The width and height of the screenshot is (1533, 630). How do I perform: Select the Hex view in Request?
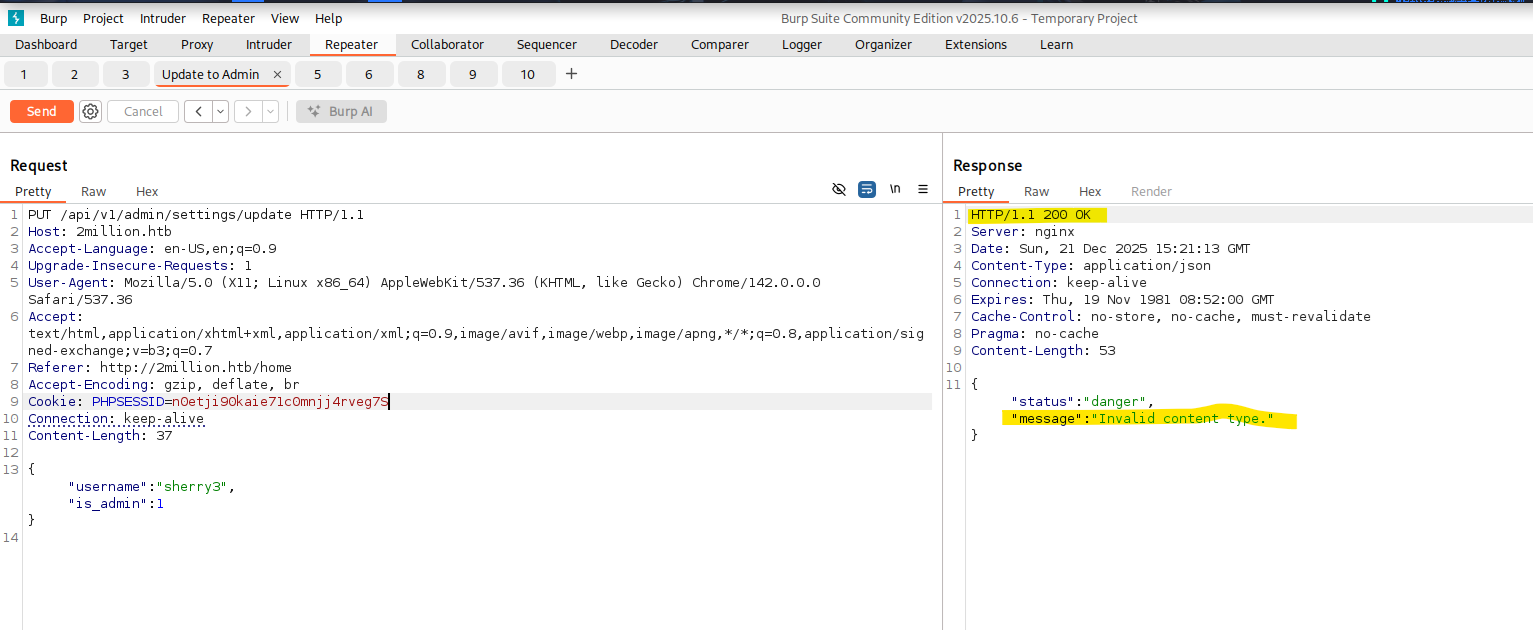point(147,191)
